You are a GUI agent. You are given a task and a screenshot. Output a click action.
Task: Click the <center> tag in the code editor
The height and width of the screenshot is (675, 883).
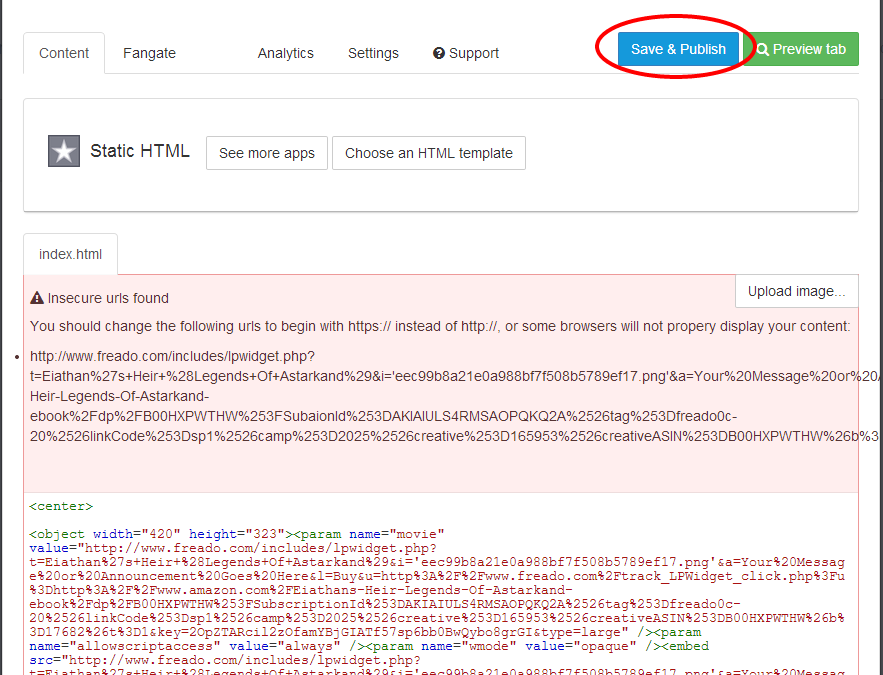click(x=61, y=506)
